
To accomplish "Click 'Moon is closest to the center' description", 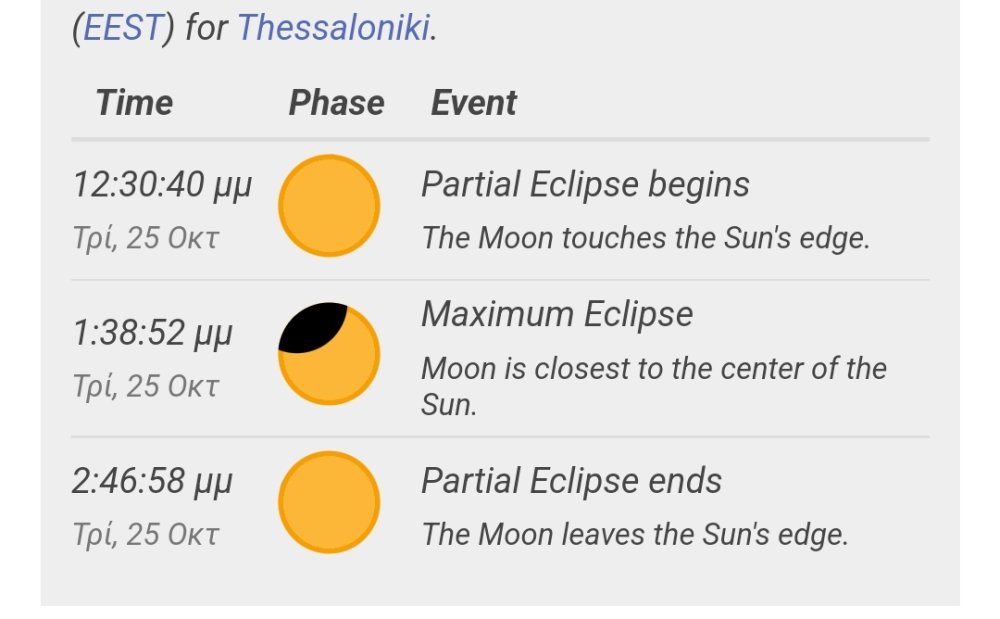I will coord(653,368).
